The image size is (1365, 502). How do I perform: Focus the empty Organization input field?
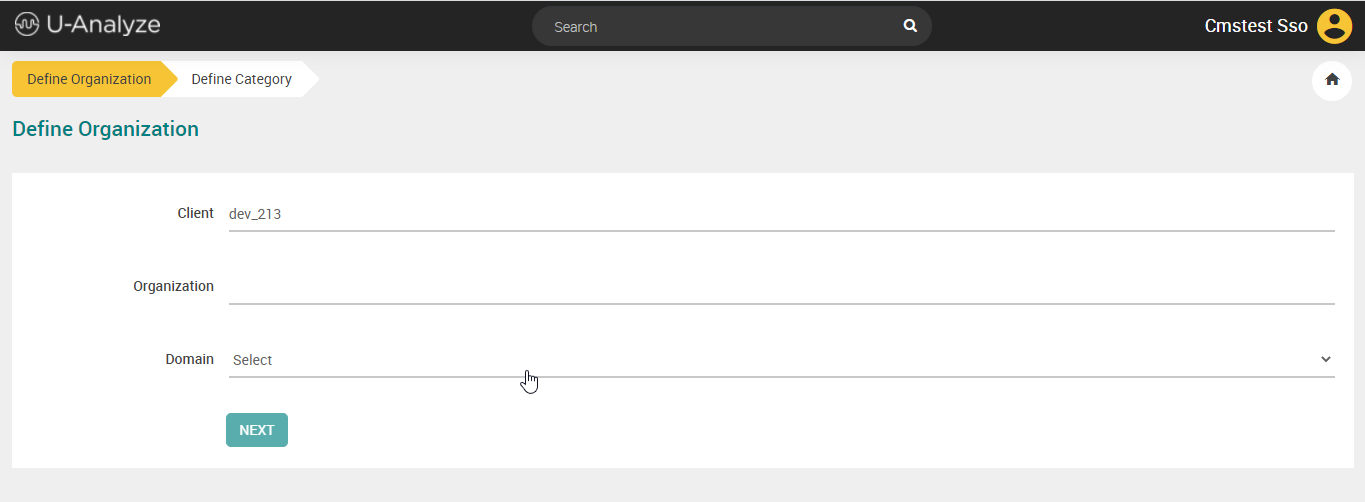tap(781, 287)
